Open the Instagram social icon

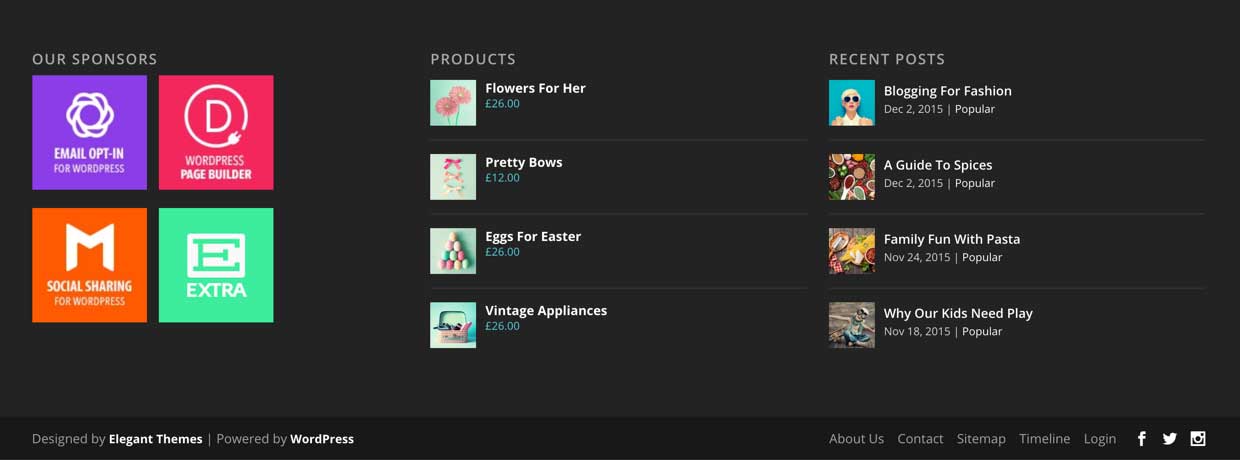coord(1197,438)
